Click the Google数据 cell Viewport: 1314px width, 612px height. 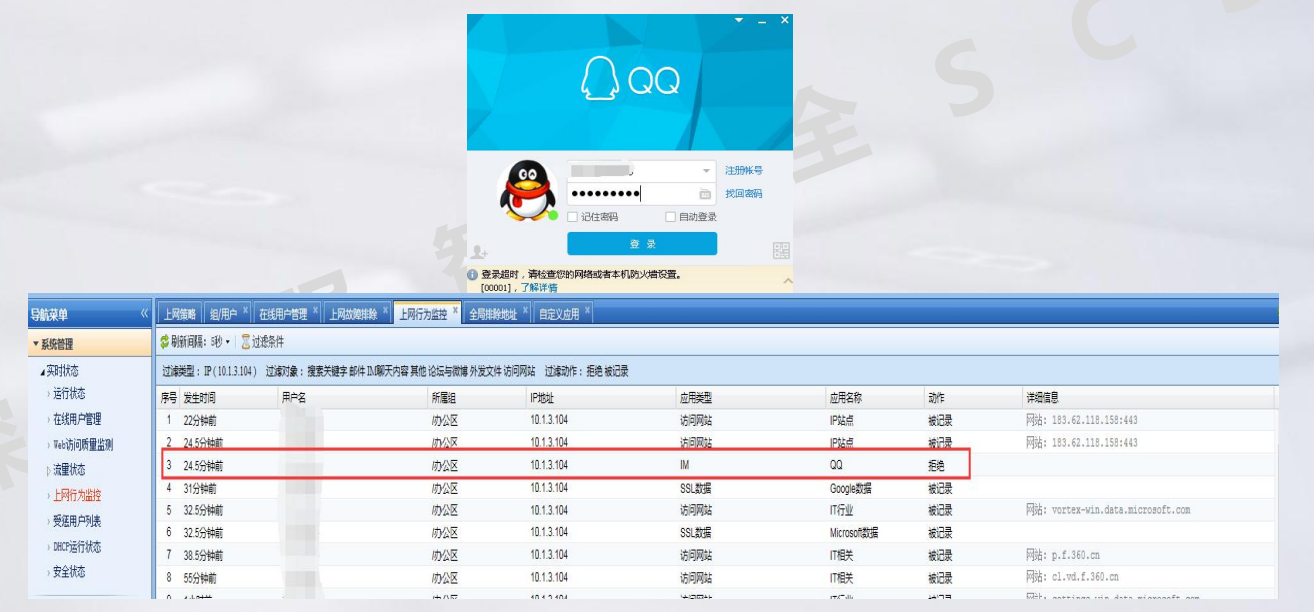851,489
